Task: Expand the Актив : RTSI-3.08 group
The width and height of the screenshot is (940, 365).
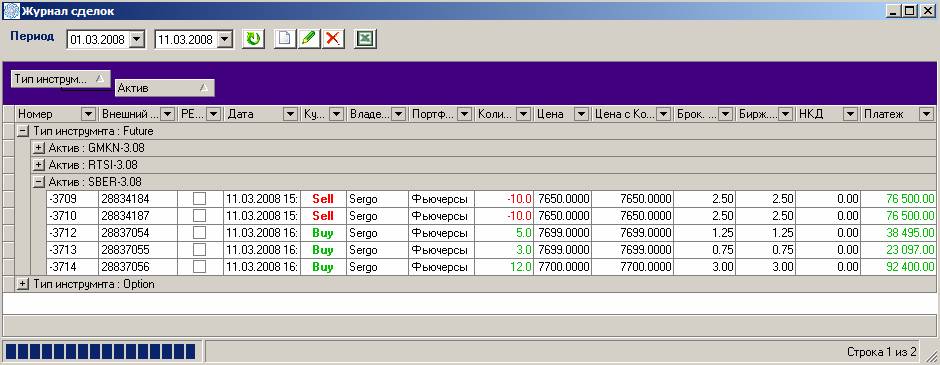Action: click(x=39, y=164)
